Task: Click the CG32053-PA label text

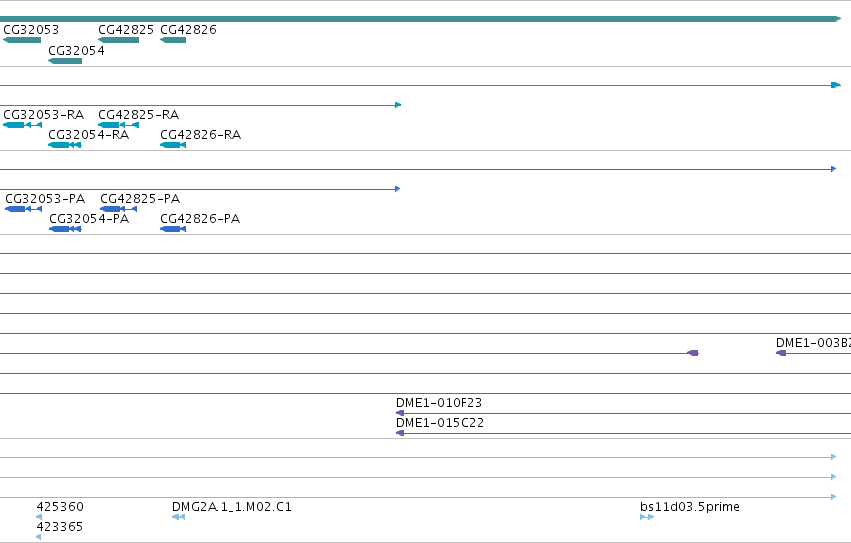Action: (45, 199)
